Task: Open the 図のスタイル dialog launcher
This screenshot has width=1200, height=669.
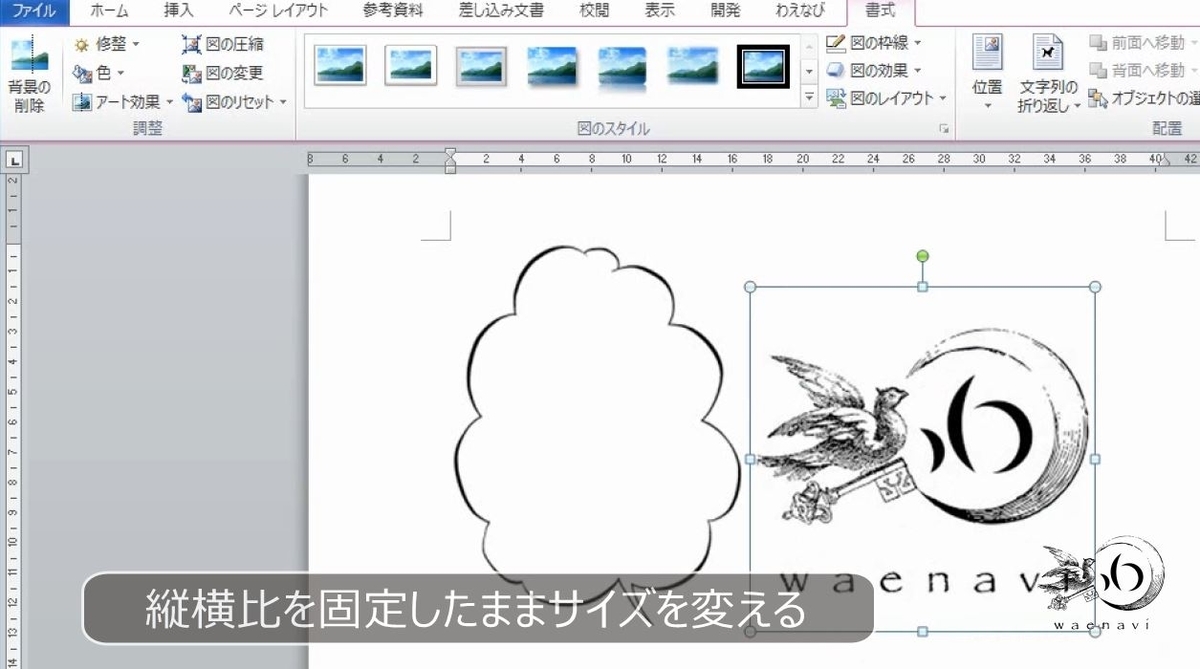Action: [942, 129]
